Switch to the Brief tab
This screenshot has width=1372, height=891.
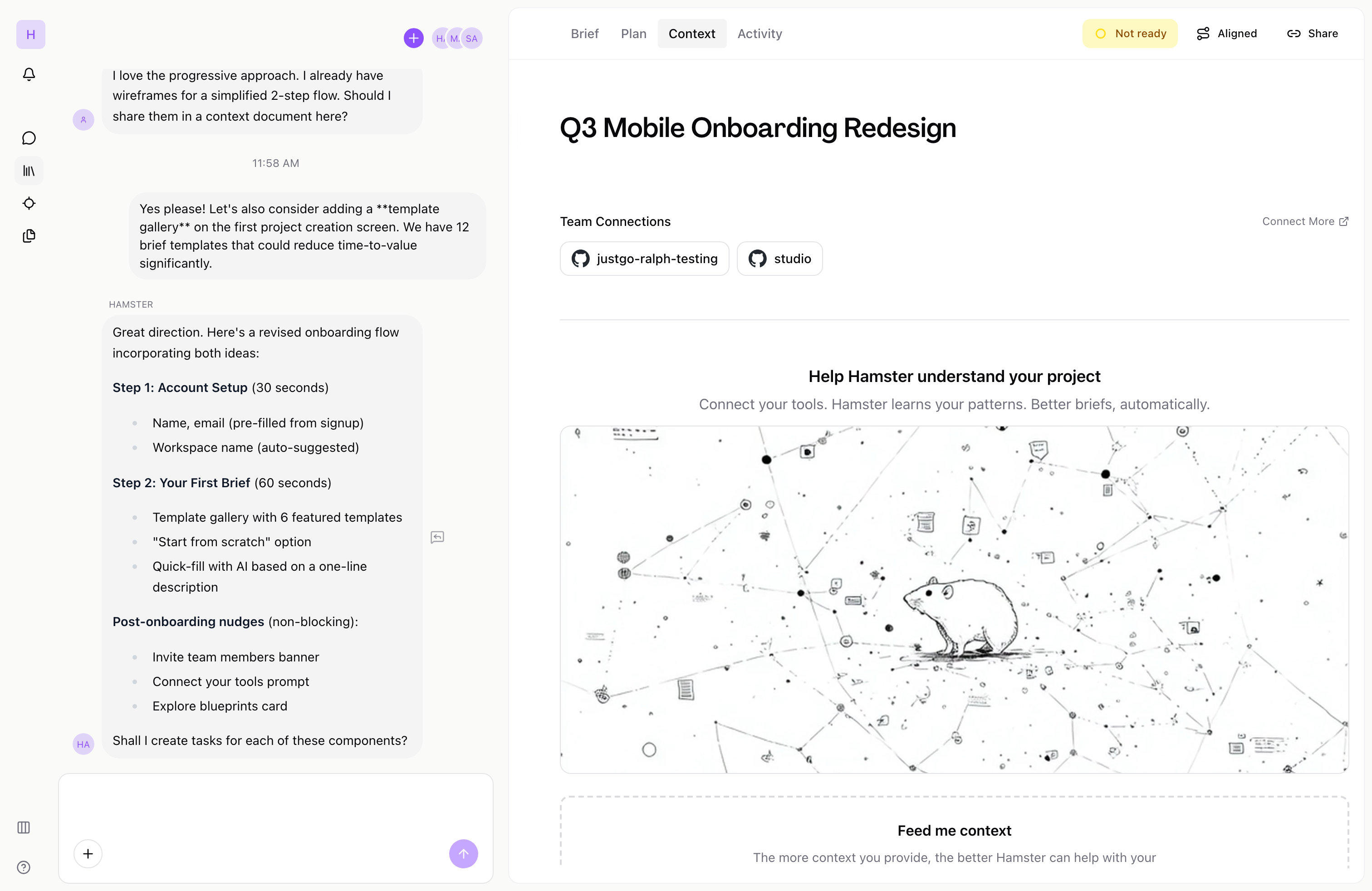[x=584, y=34]
